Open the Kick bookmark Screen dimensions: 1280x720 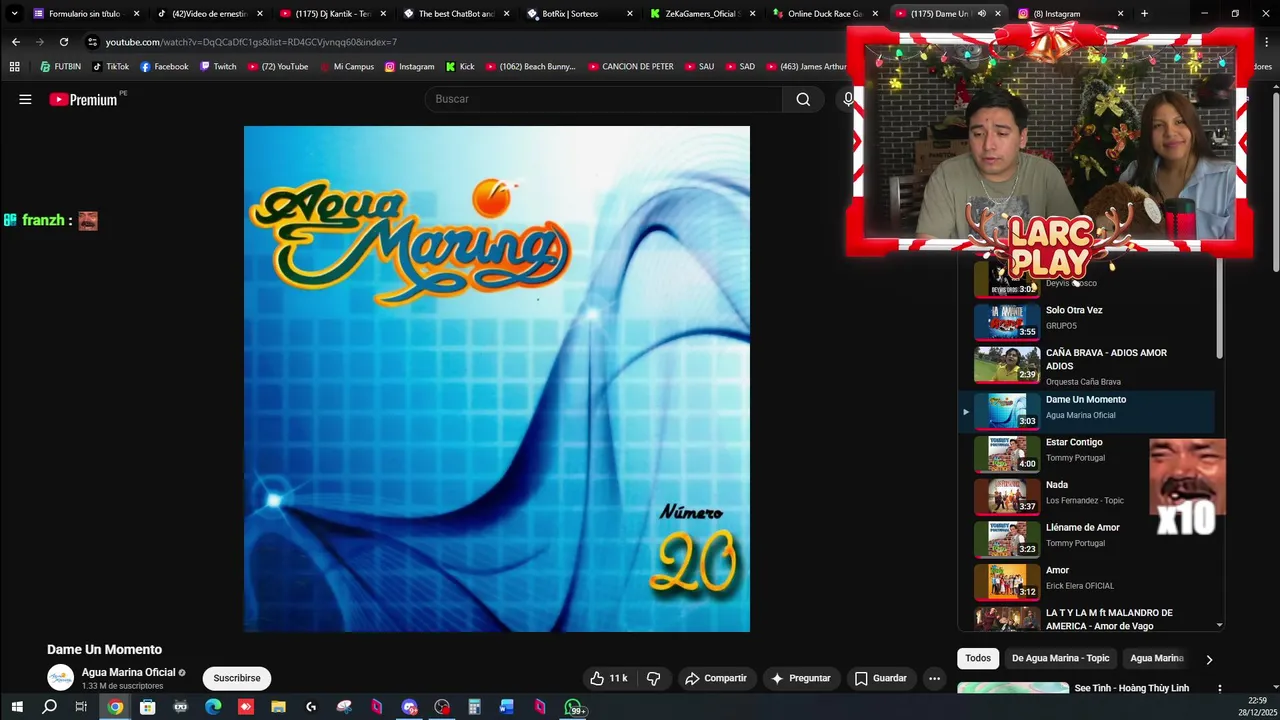(x=460, y=67)
